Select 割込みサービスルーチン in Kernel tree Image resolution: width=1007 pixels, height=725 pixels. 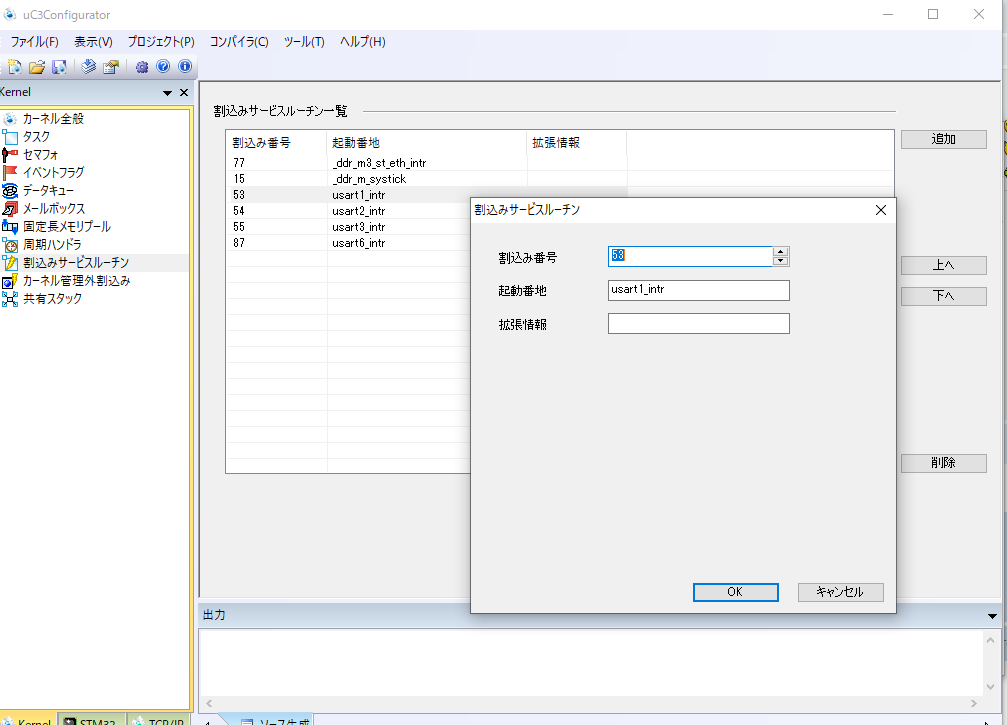[76, 263]
